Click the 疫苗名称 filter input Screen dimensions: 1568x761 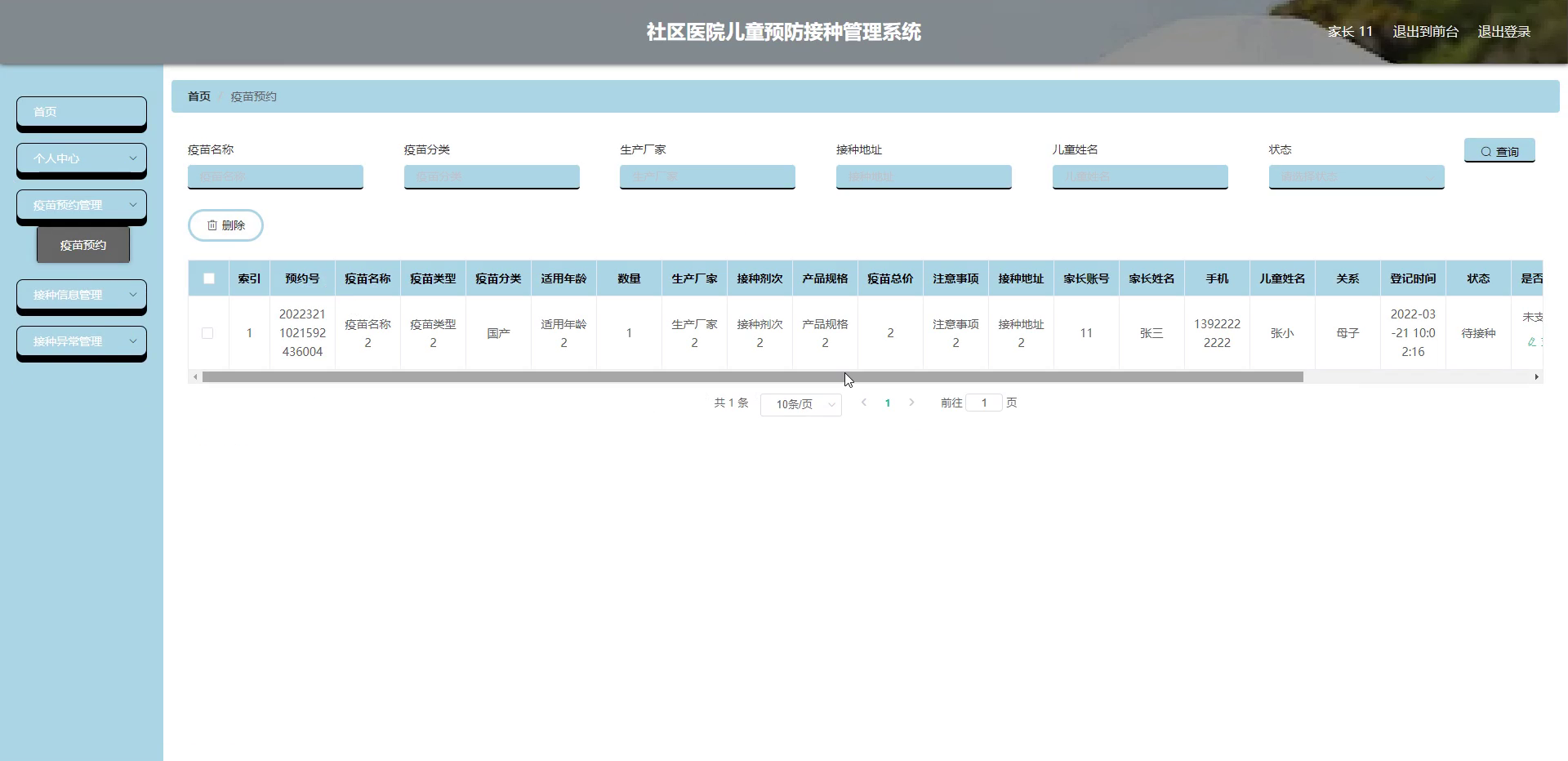pos(275,176)
